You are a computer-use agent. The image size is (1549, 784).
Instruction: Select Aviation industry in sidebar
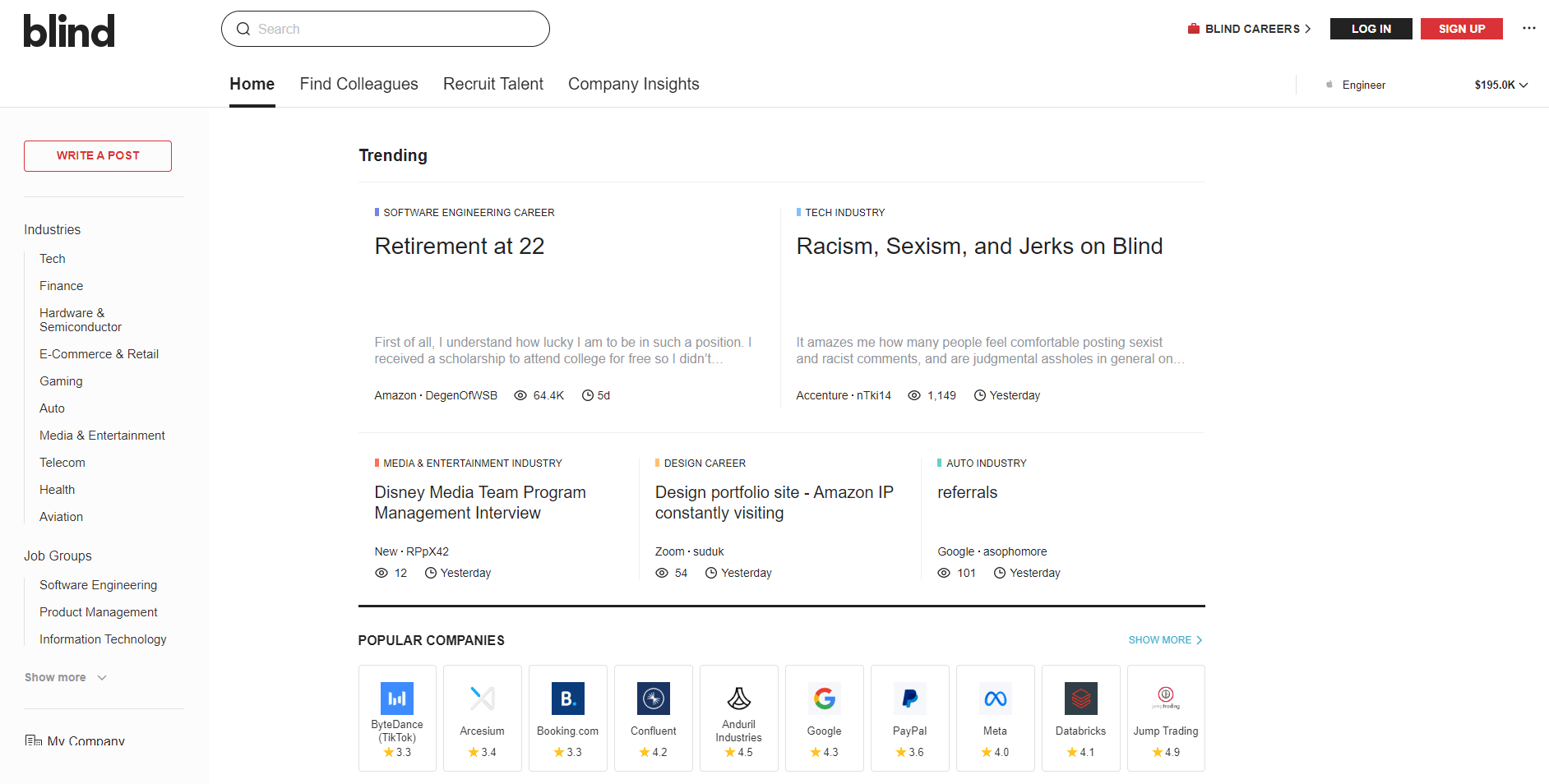pos(62,517)
